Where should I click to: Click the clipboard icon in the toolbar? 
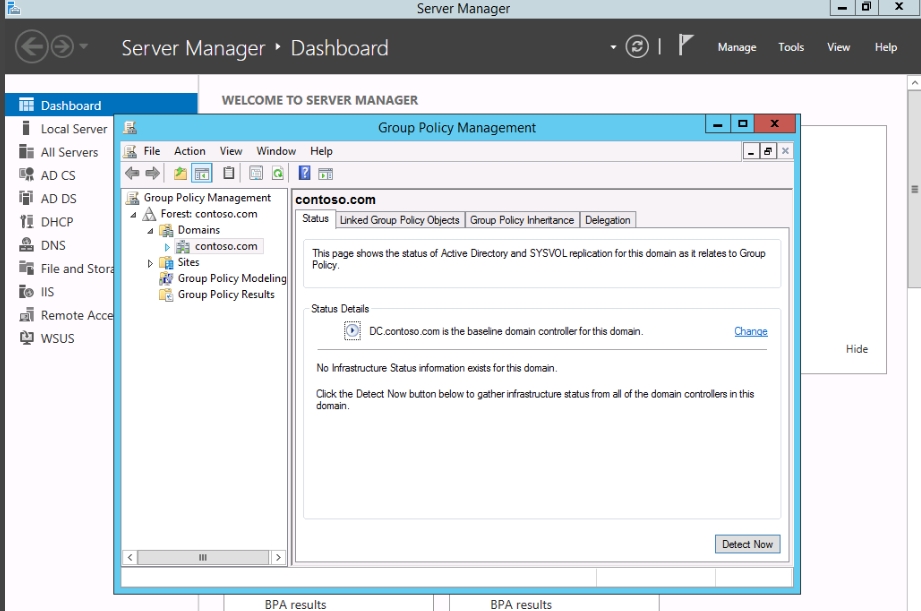228,173
